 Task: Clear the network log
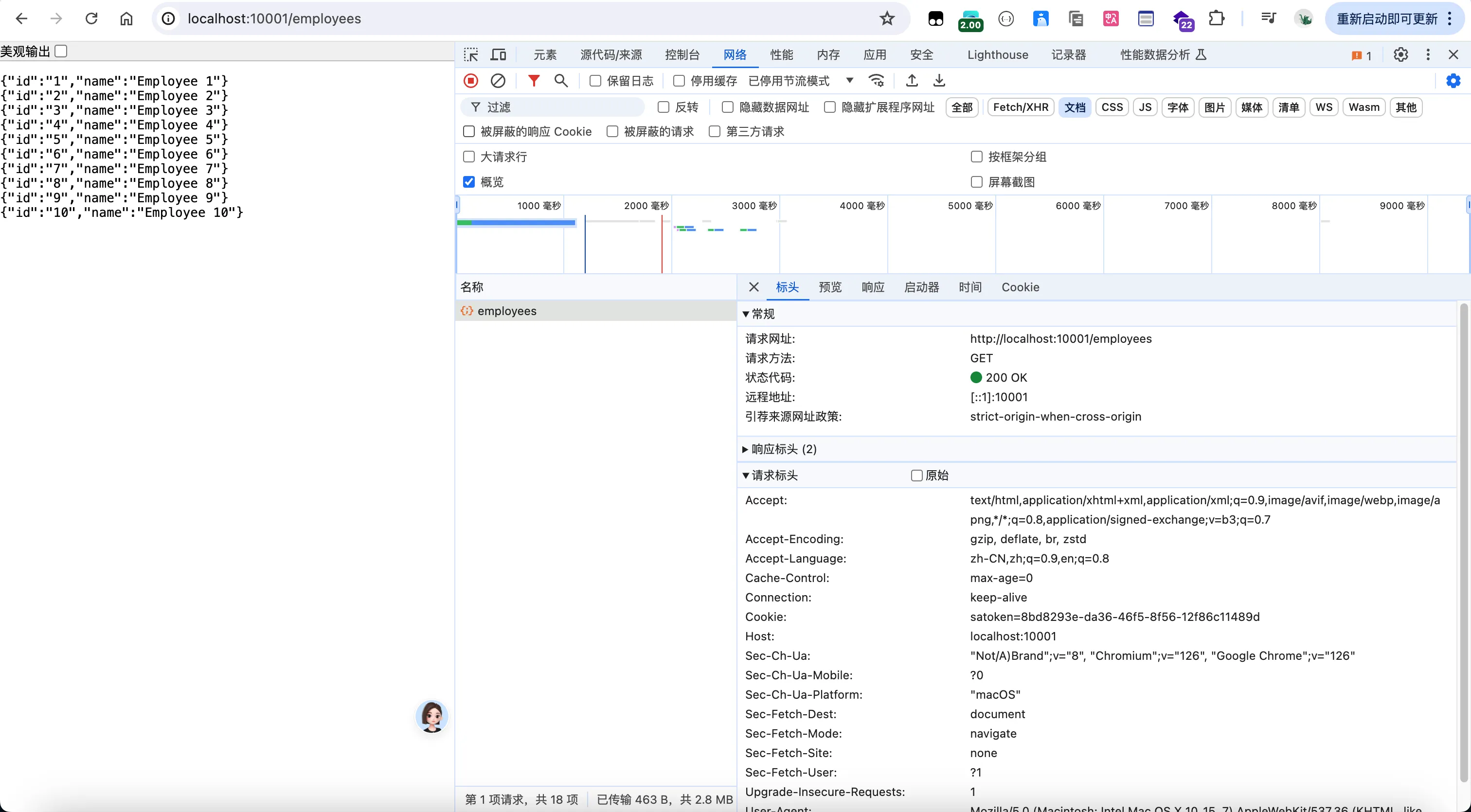(x=498, y=80)
